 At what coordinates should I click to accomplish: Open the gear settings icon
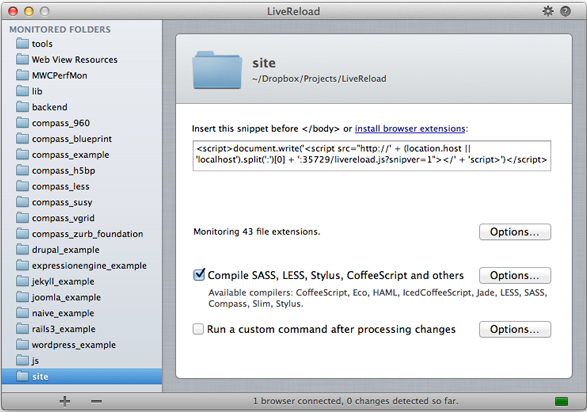(x=548, y=11)
